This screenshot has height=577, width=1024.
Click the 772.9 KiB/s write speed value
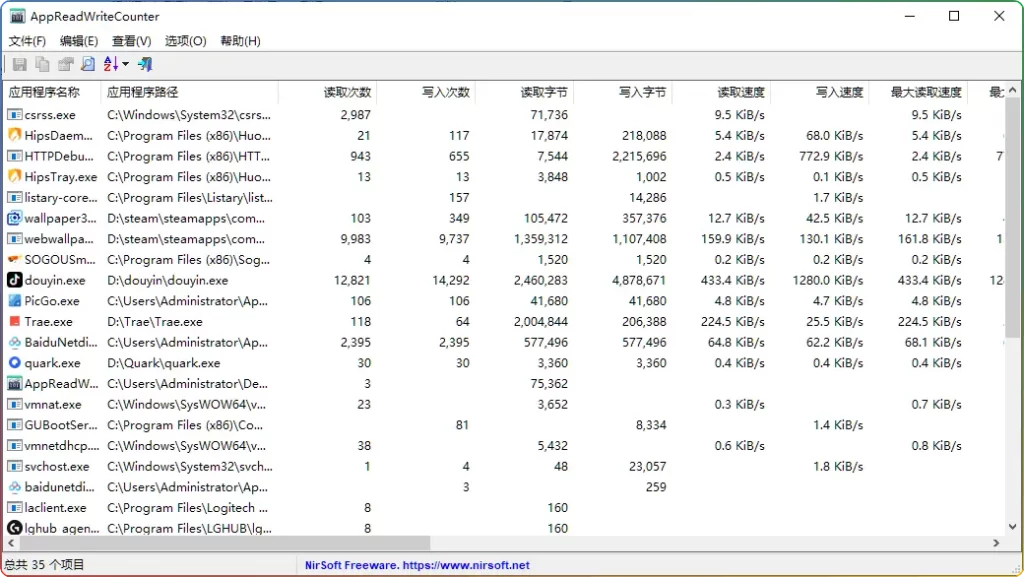pyautogui.click(x=831, y=156)
